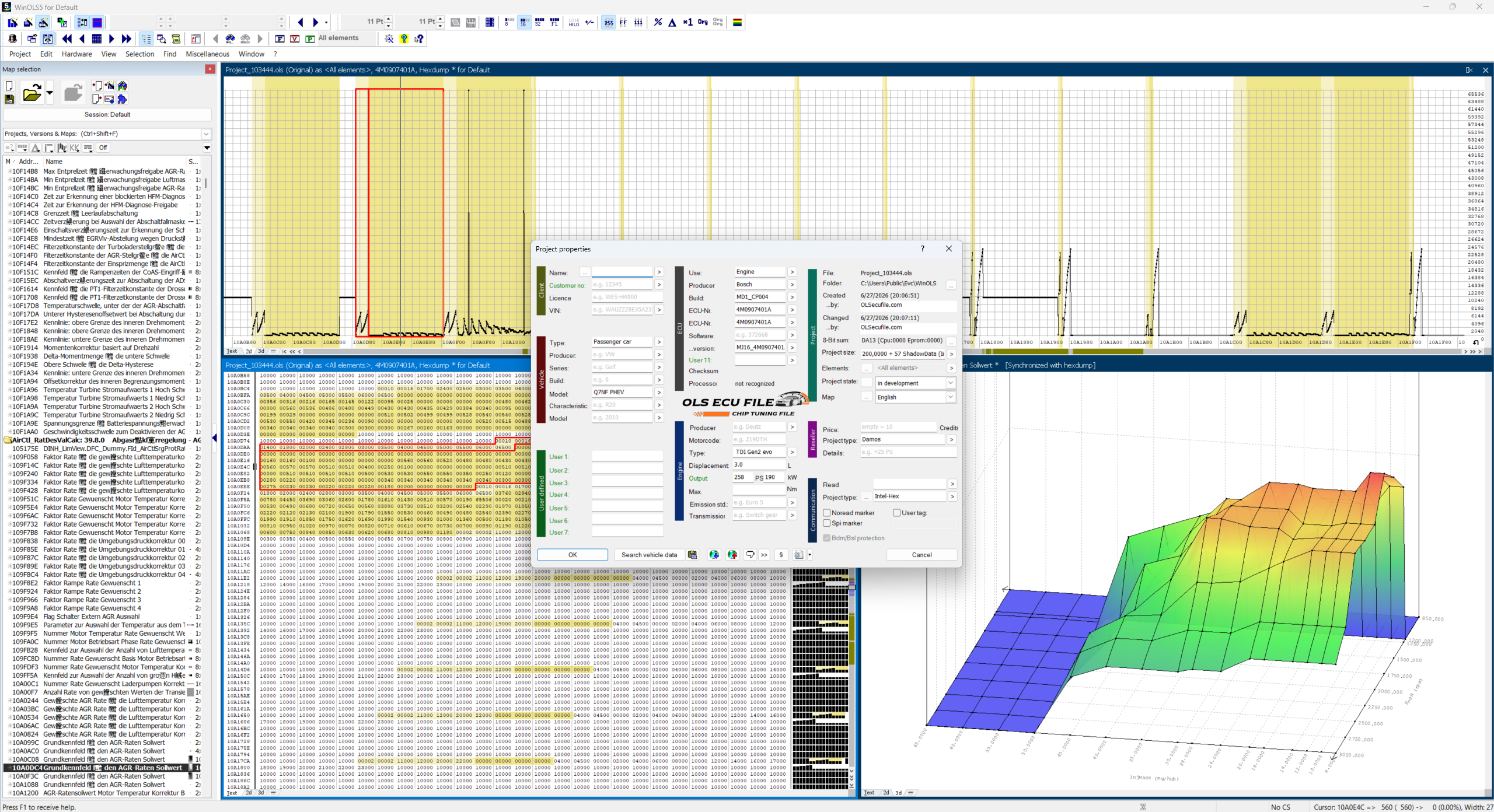The height and width of the screenshot is (812, 1494).
Task: Click the paragraph (§) icon in dialog
Action: click(x=781, y=555)
